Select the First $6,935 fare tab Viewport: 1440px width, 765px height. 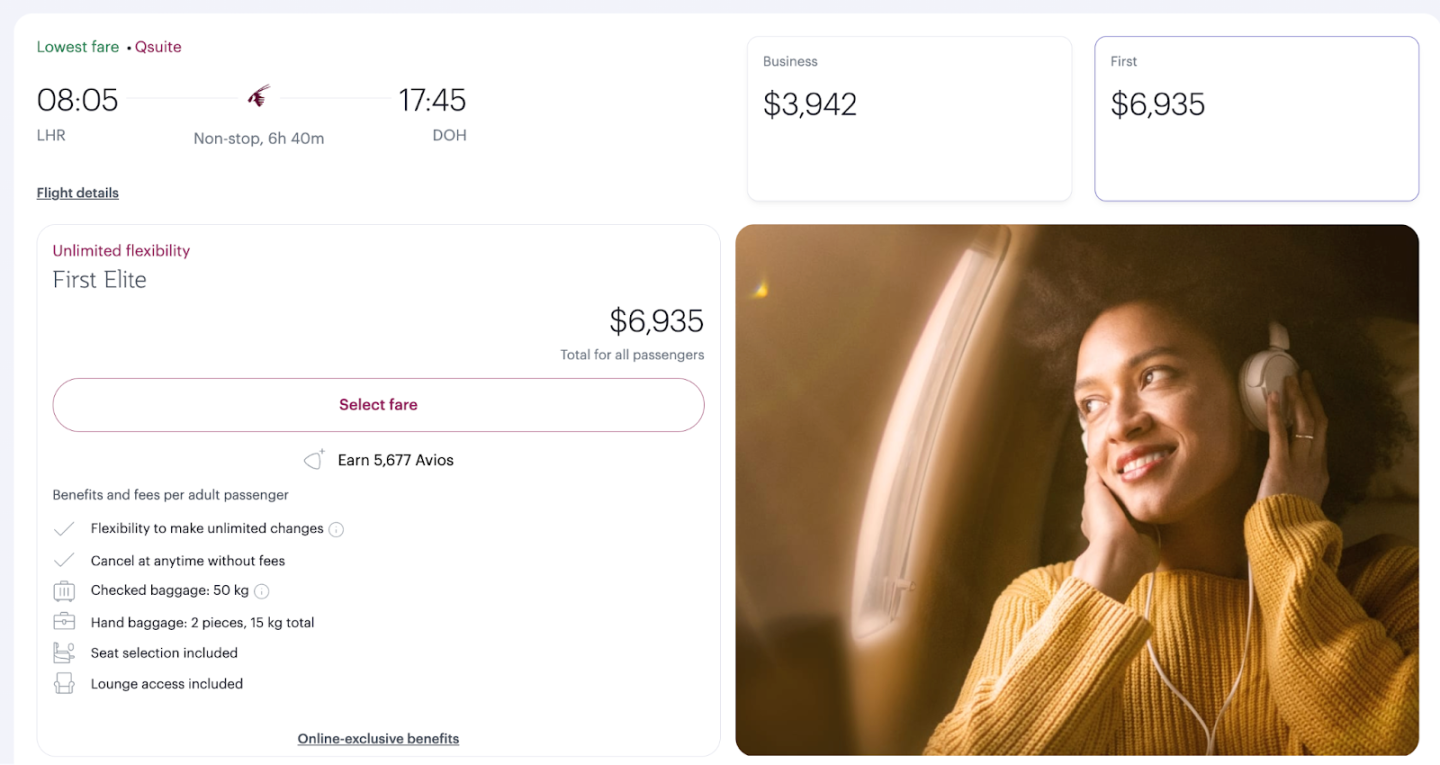coord(1256,118)
